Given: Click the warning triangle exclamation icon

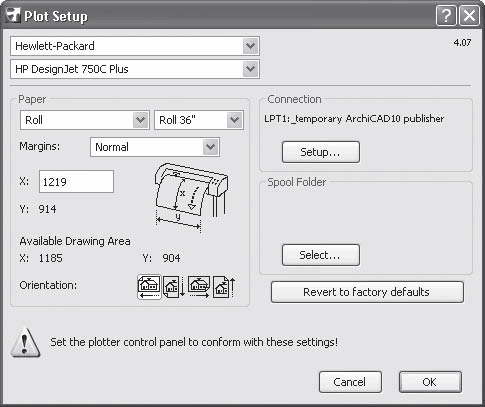Looking at the screenshot, I should pyautogui.click(x=25, y=343).
